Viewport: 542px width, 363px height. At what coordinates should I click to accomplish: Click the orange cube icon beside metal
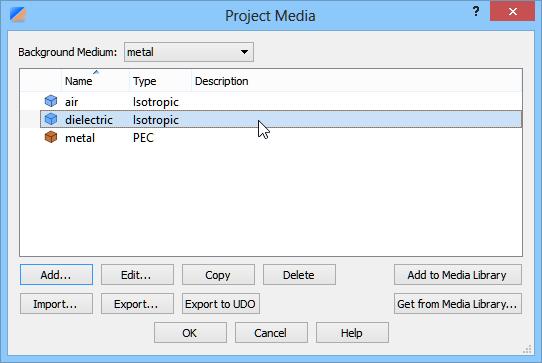(51, 137)
